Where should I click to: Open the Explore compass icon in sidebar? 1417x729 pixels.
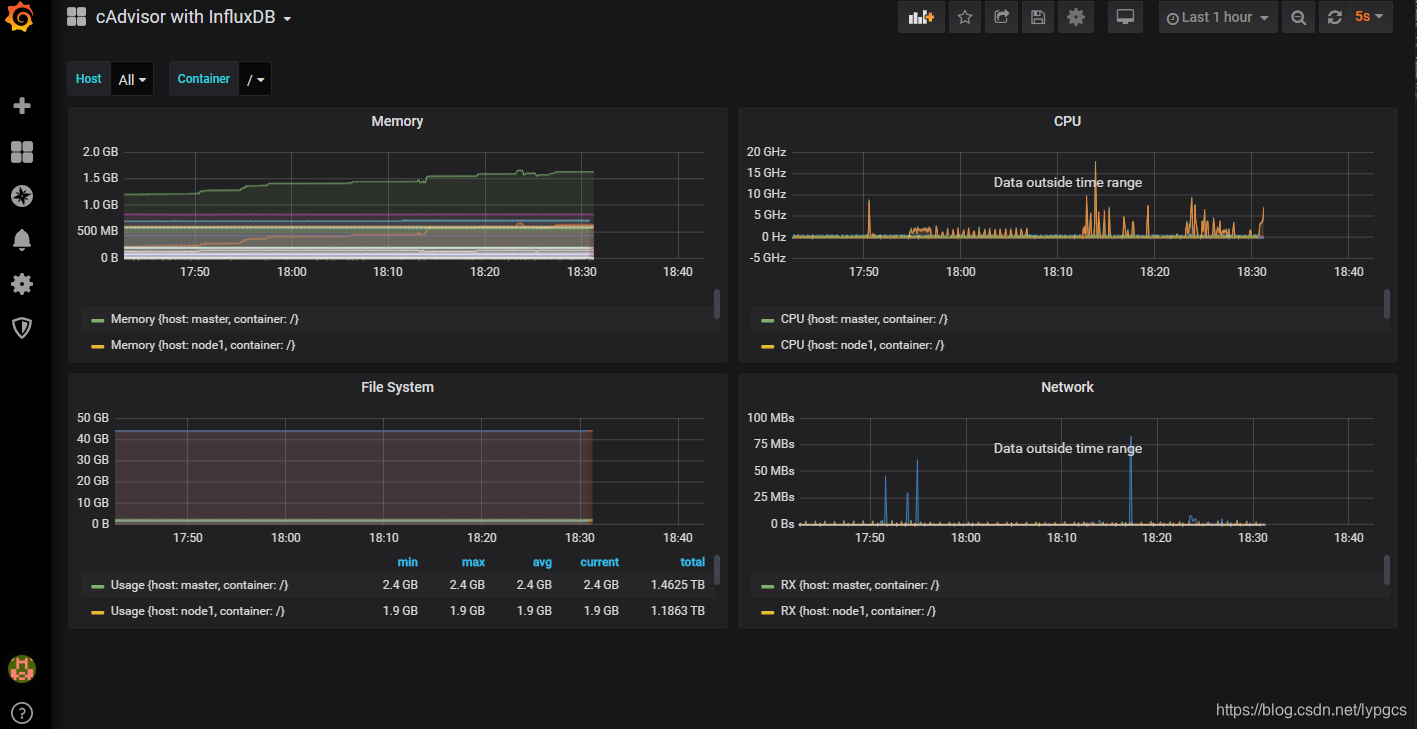click(x=21, y=196)
